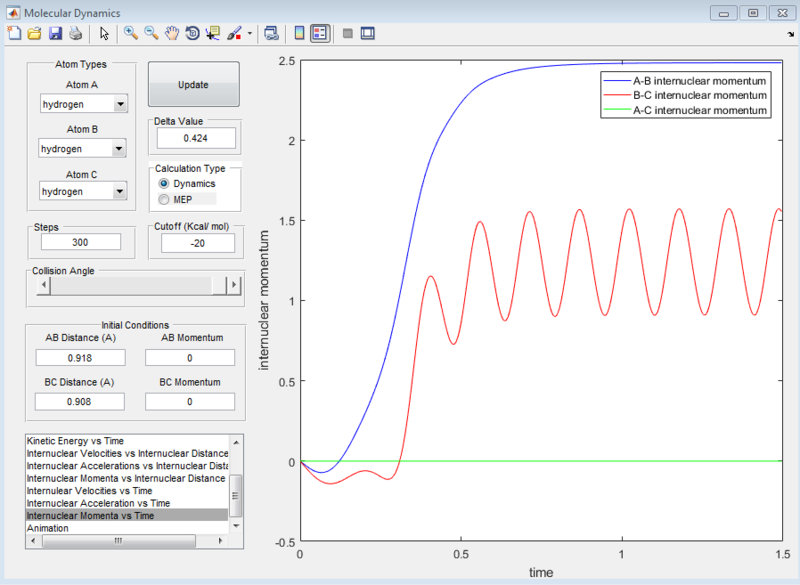Viewport: 800px width, 585px height.
Task: Toggle the Insert Legend toolbar button
Action: pos(319,33)
